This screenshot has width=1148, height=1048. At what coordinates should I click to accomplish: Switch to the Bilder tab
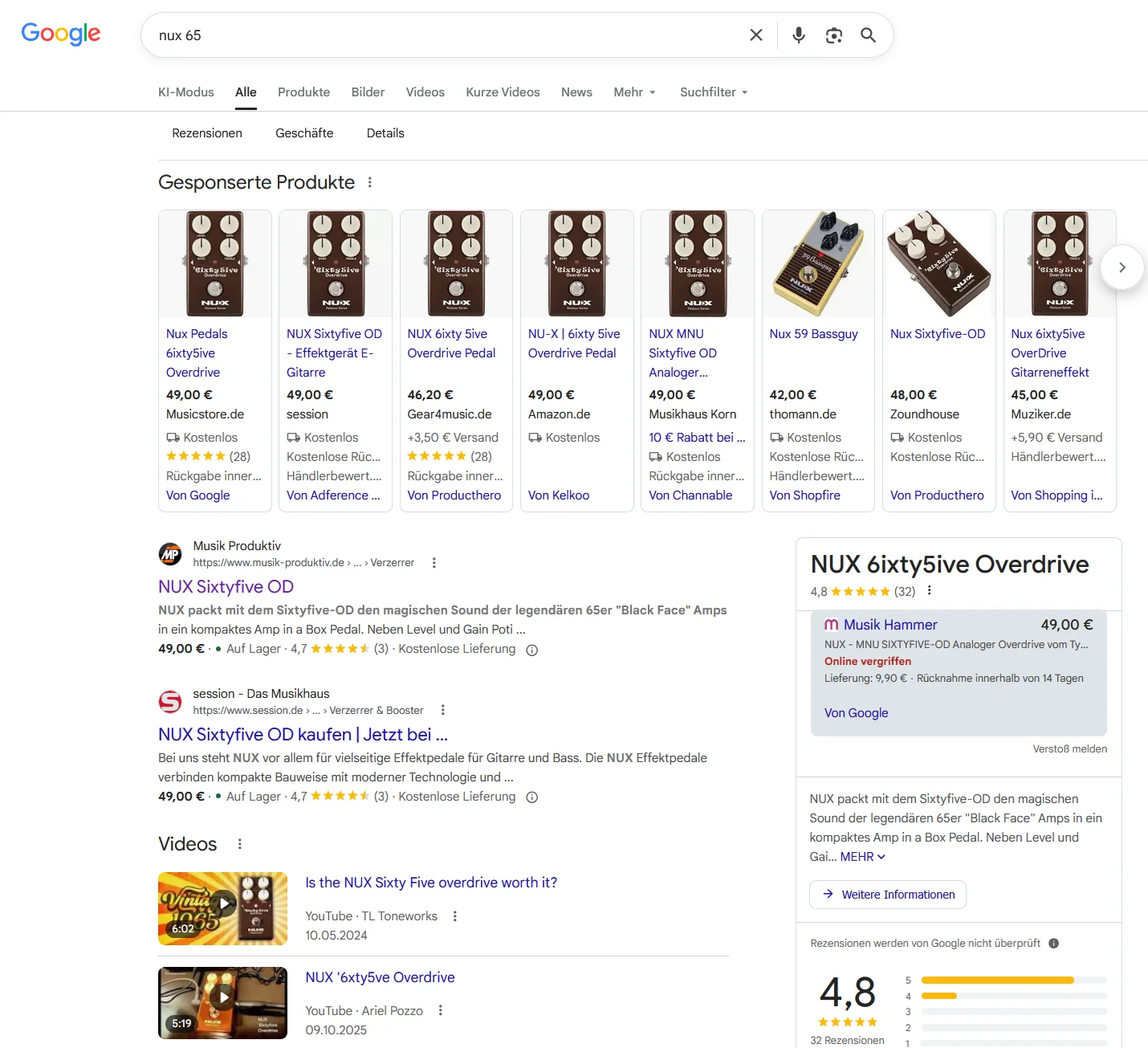click(x=368, y=92)
